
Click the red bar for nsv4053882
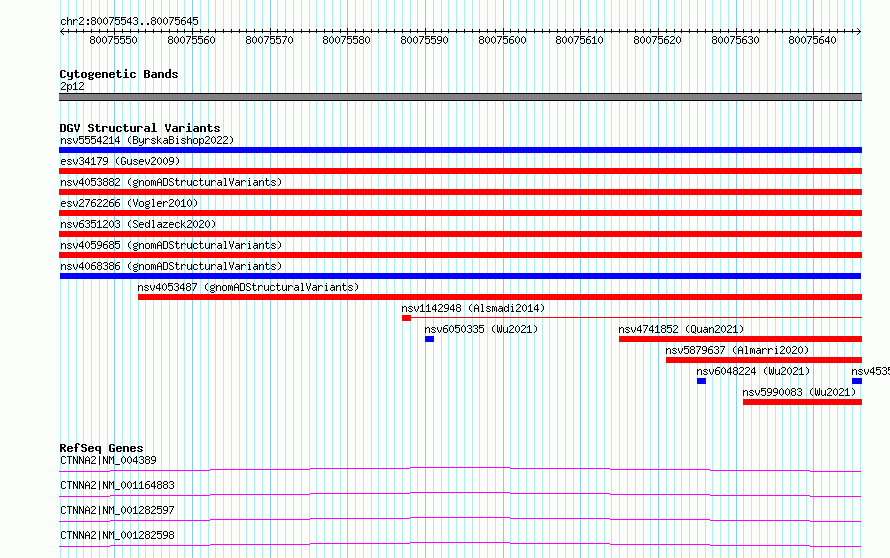point(460,192)
